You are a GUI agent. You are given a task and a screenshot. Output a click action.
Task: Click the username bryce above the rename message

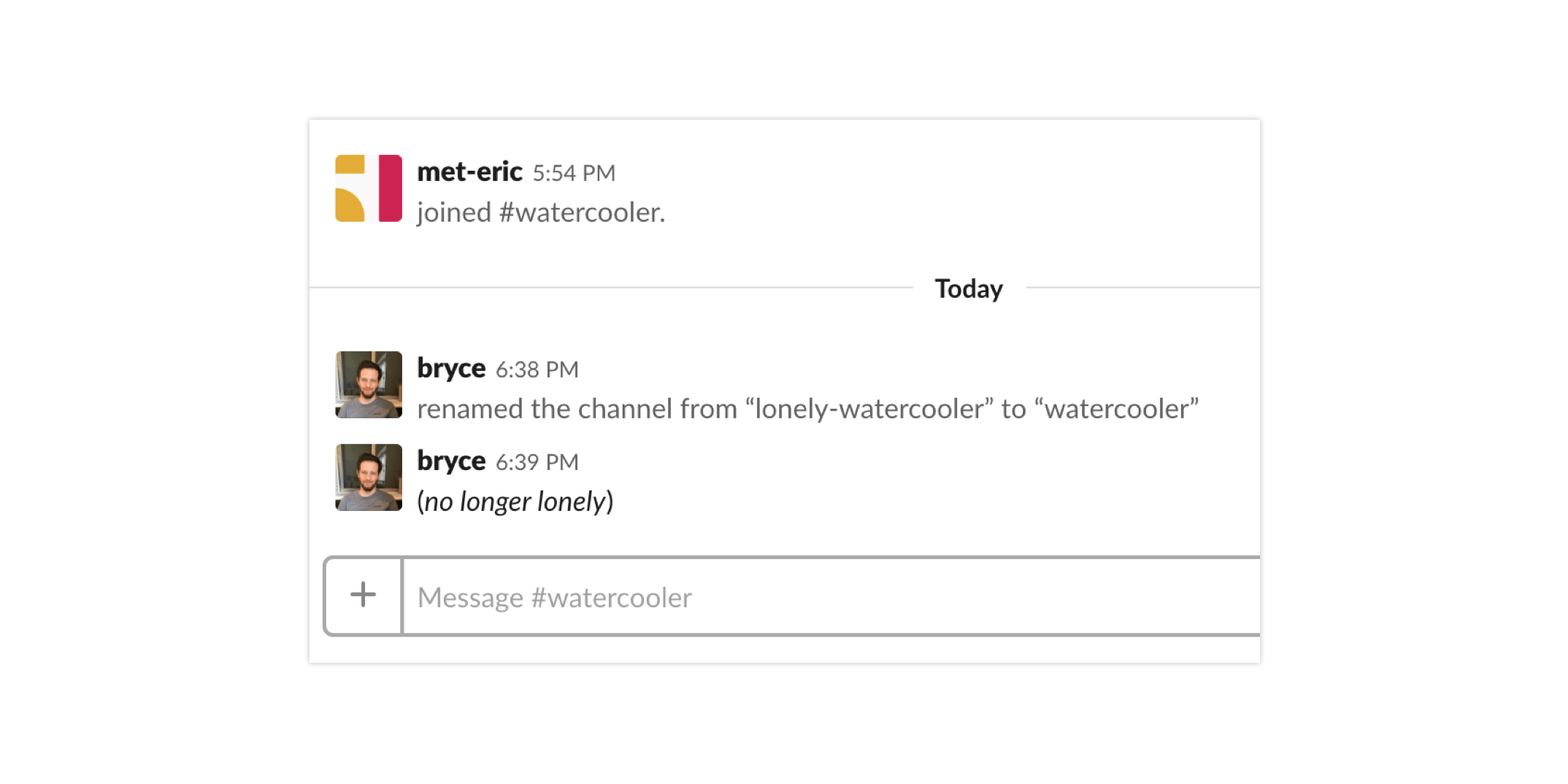coord(450,369)
